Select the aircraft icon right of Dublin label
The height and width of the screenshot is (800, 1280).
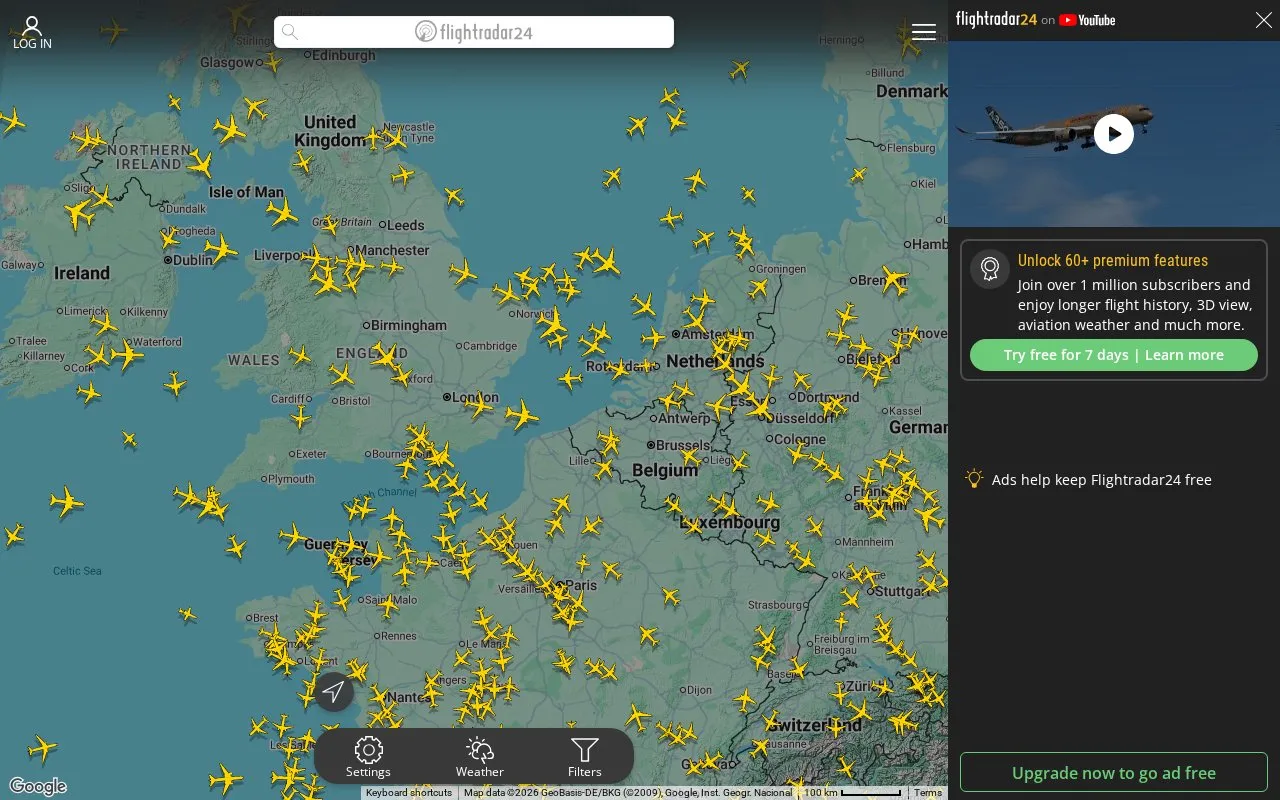click(221, 249)
